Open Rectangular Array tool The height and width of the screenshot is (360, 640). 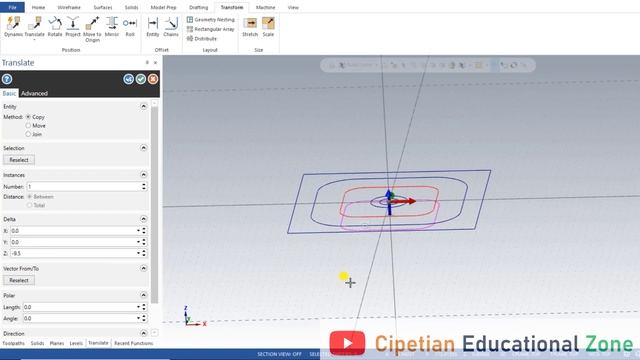point(211,29)
